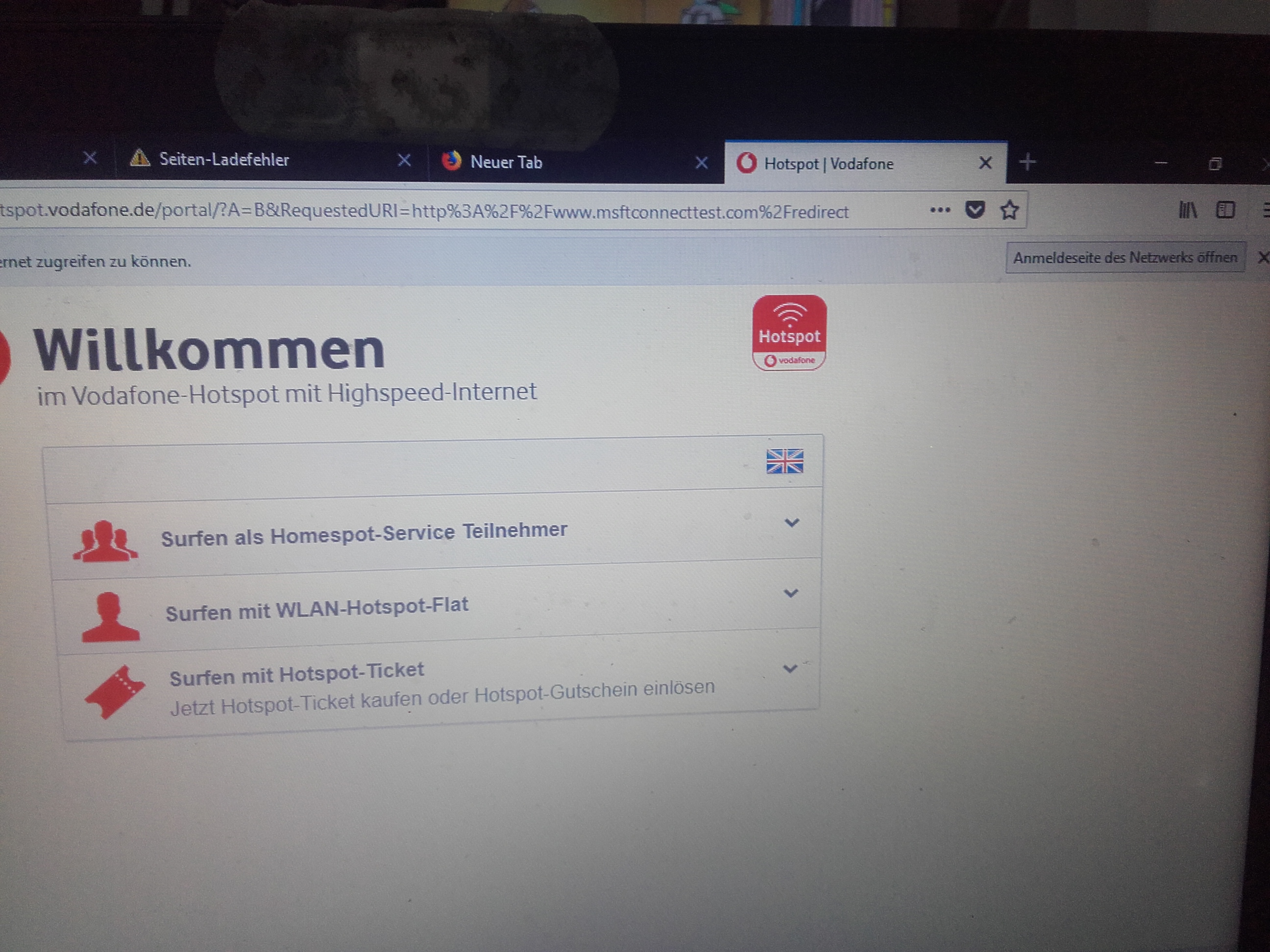Close the Hotspot Vodafone tab
1270x952 pixels.
985,164
